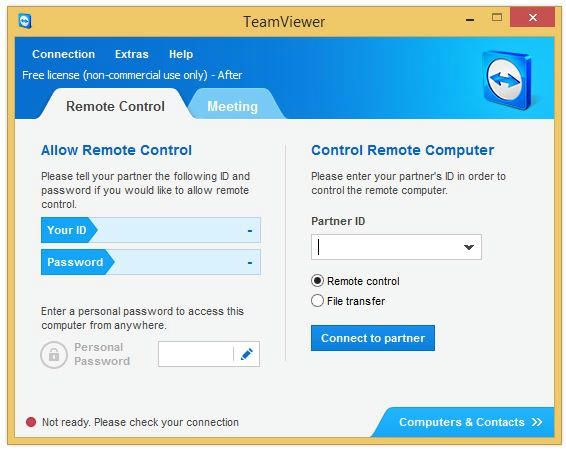Click the padlock icon beside Personal Password
Viewport: 566px width, 452px height.
54,355
